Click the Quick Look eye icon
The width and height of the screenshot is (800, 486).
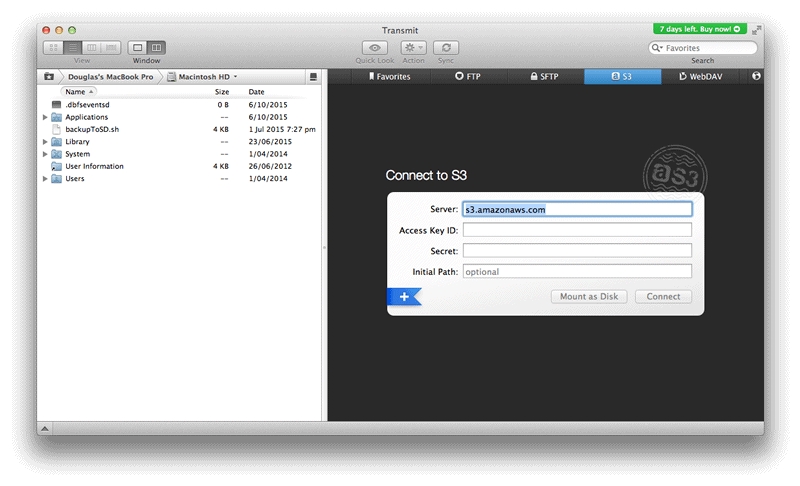(374, 47)
